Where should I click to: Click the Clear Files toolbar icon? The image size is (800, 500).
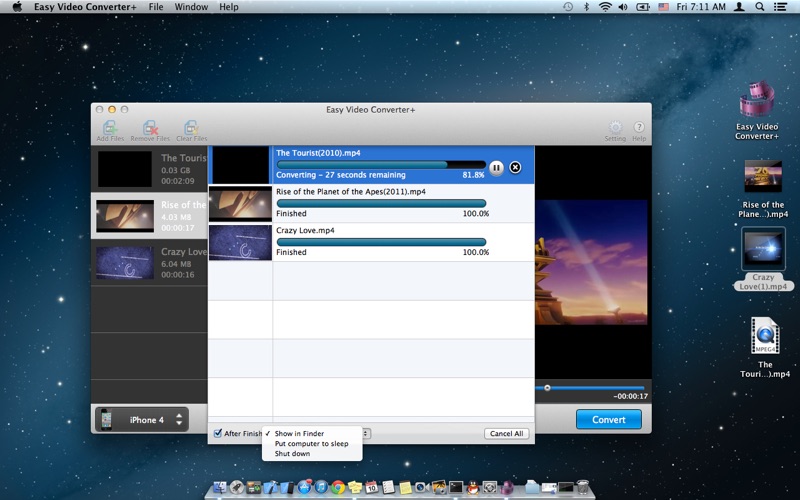191,131
